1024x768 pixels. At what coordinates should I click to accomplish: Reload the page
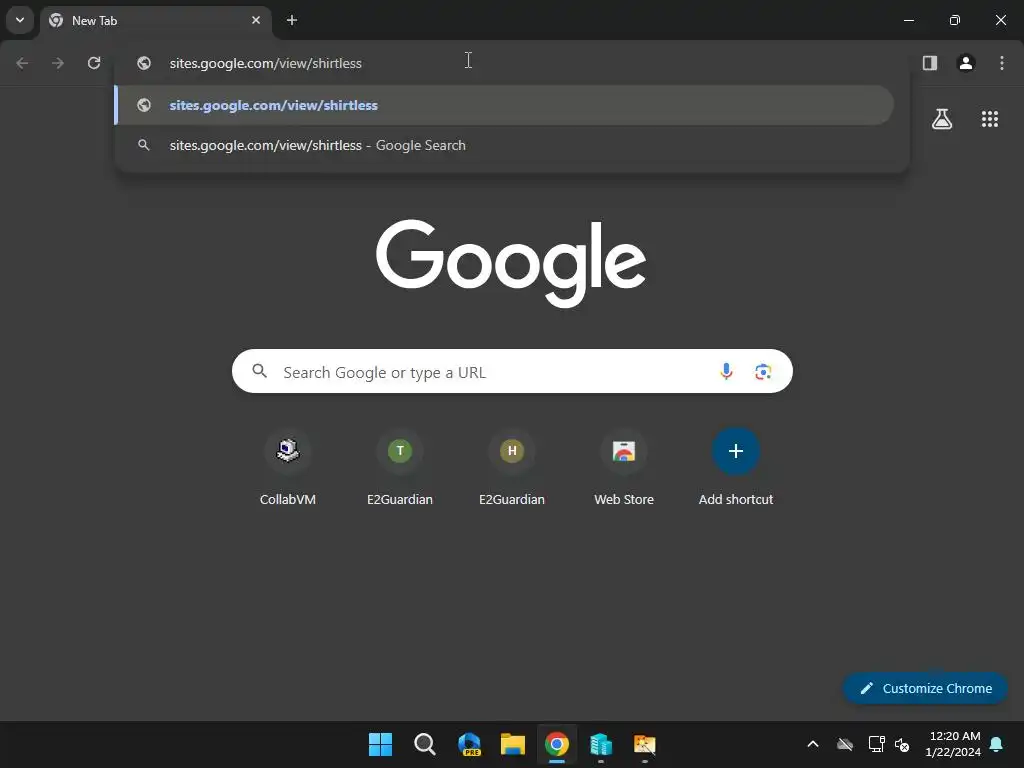(94, 63)
